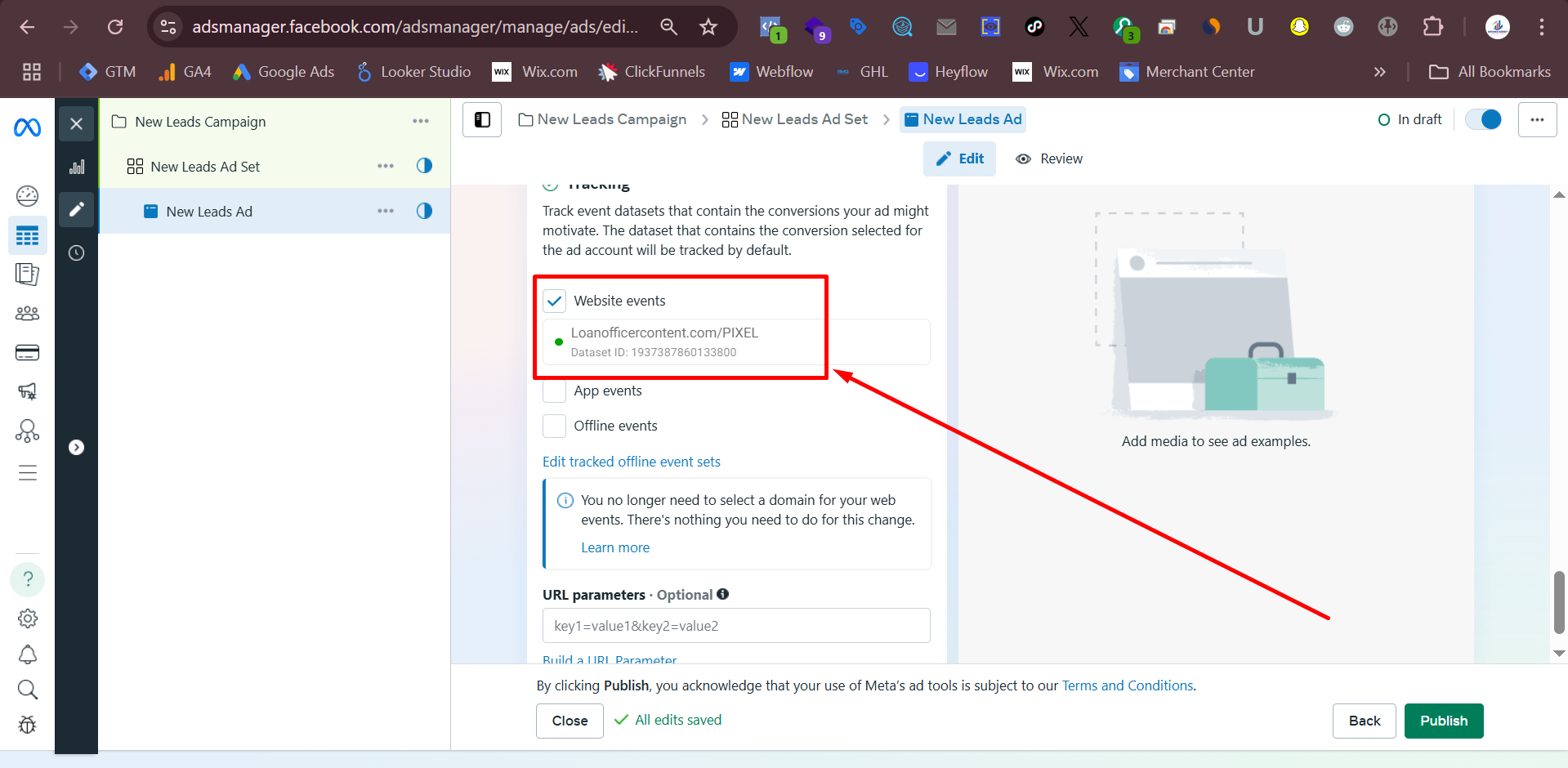The width and height of the screenshot is (1568, 768).
Task: Click the URL parameters input field
Action: pos(736,626)
